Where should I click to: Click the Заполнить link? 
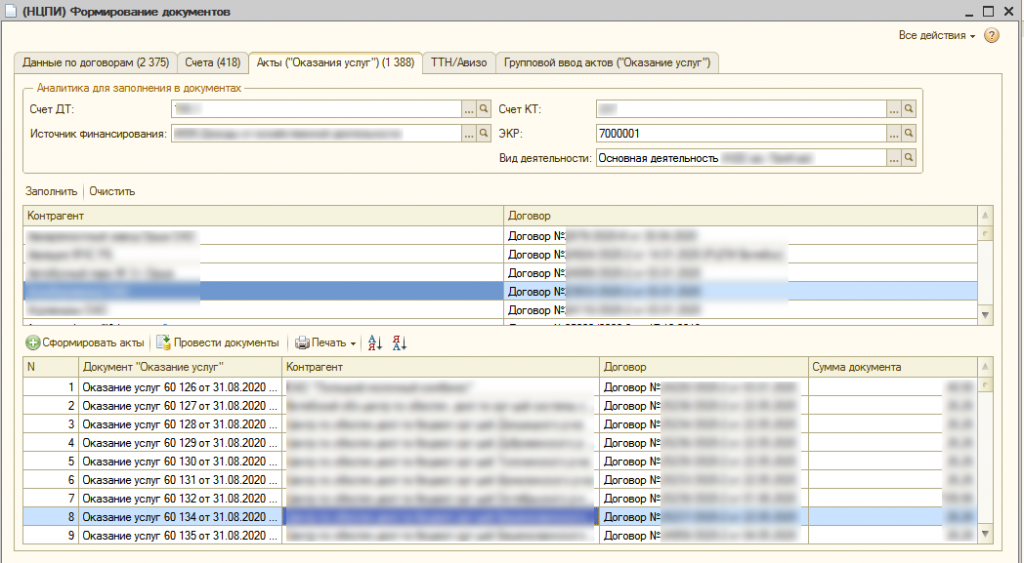pos(51,191)
